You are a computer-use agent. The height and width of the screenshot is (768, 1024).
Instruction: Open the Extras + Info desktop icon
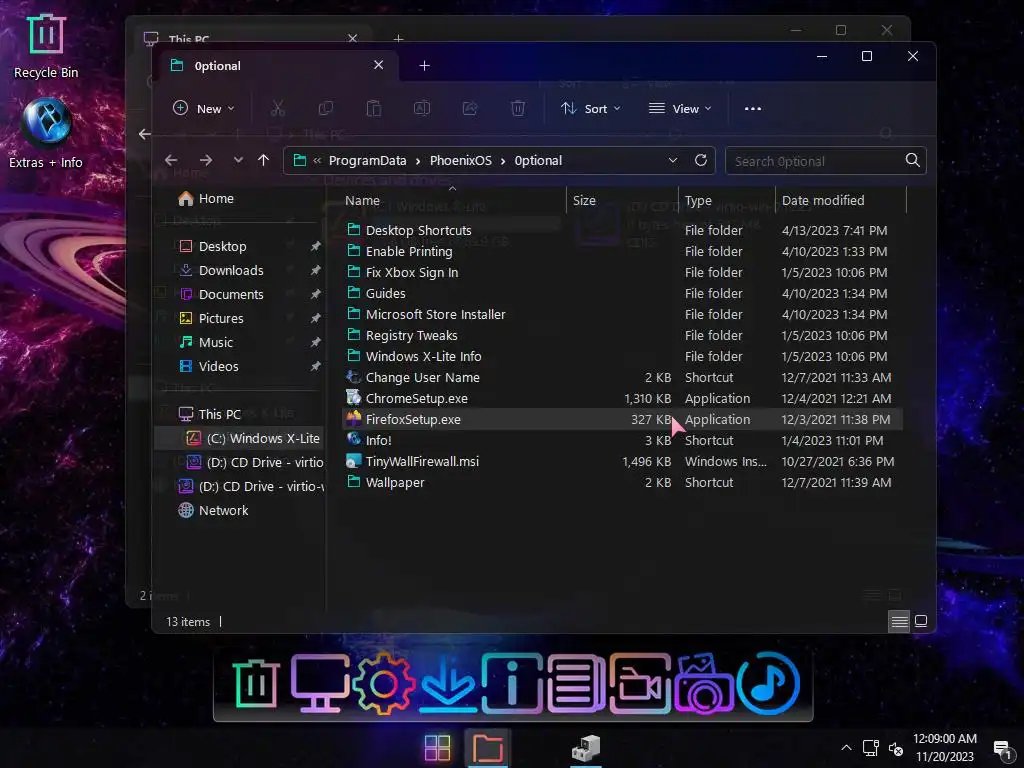(x=46, y=133)
